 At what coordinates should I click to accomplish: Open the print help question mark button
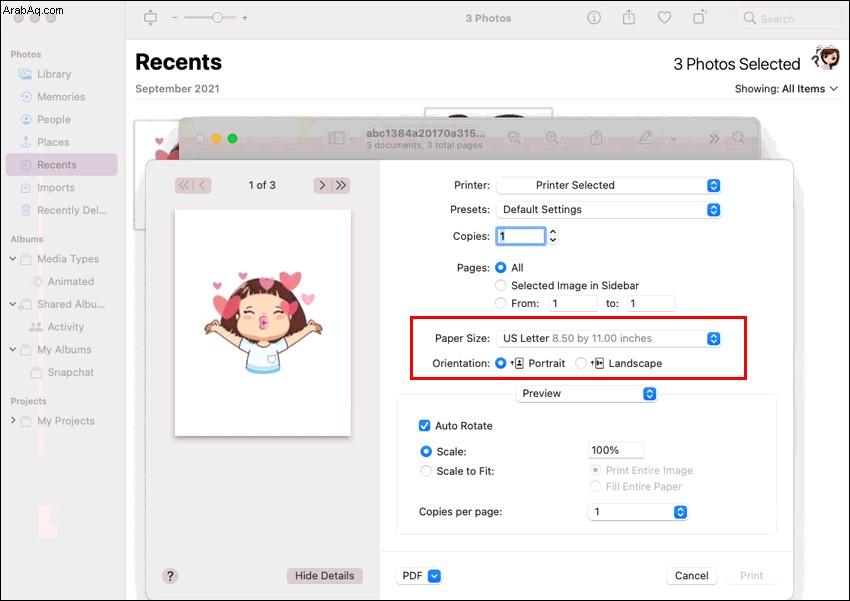[x=170, y=576]
